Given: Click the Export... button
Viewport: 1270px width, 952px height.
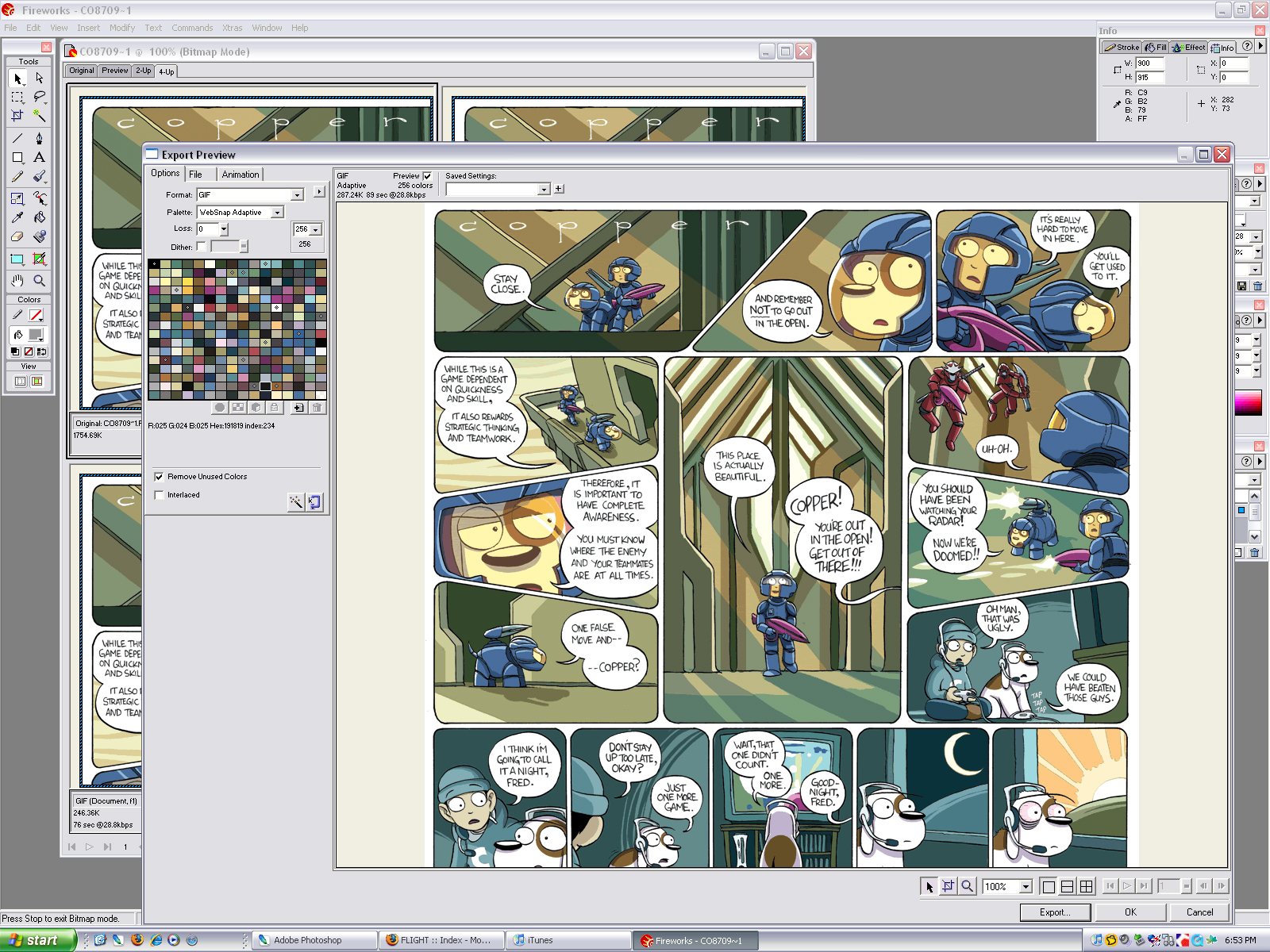Looking at the screenshot, I should [x=1054, y=912].
